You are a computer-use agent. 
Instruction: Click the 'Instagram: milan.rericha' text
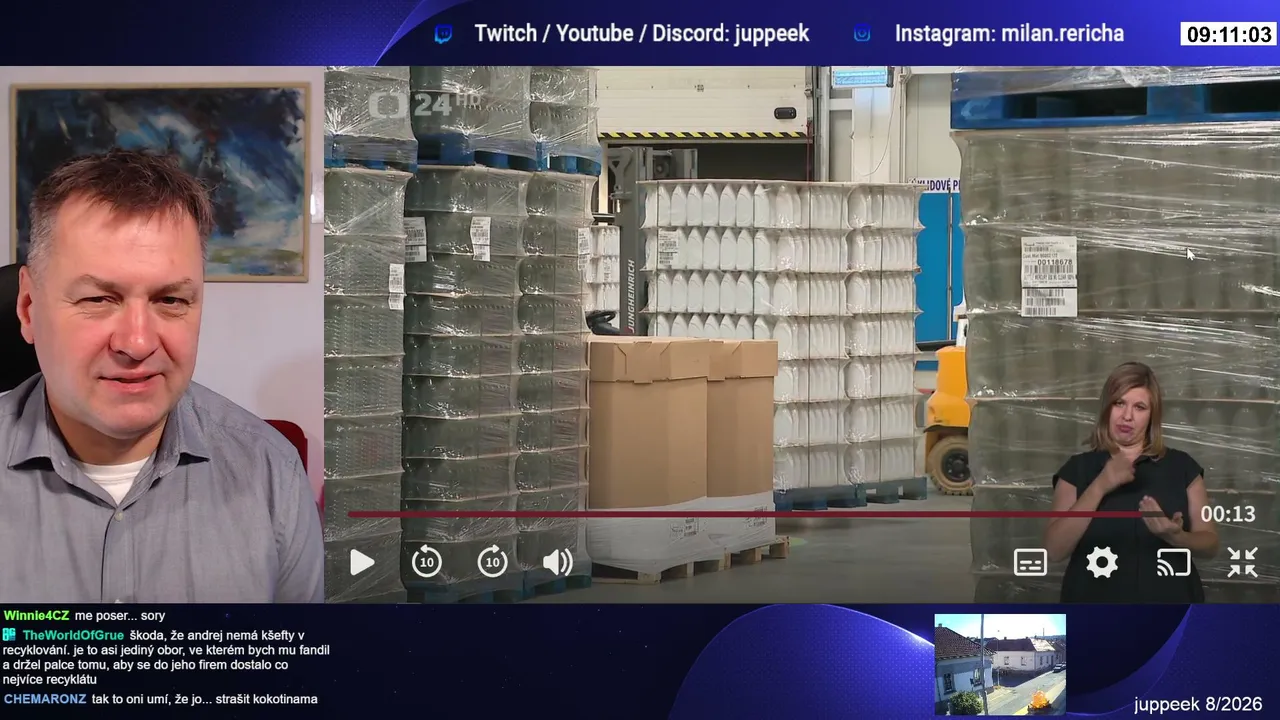[1009, 34]
